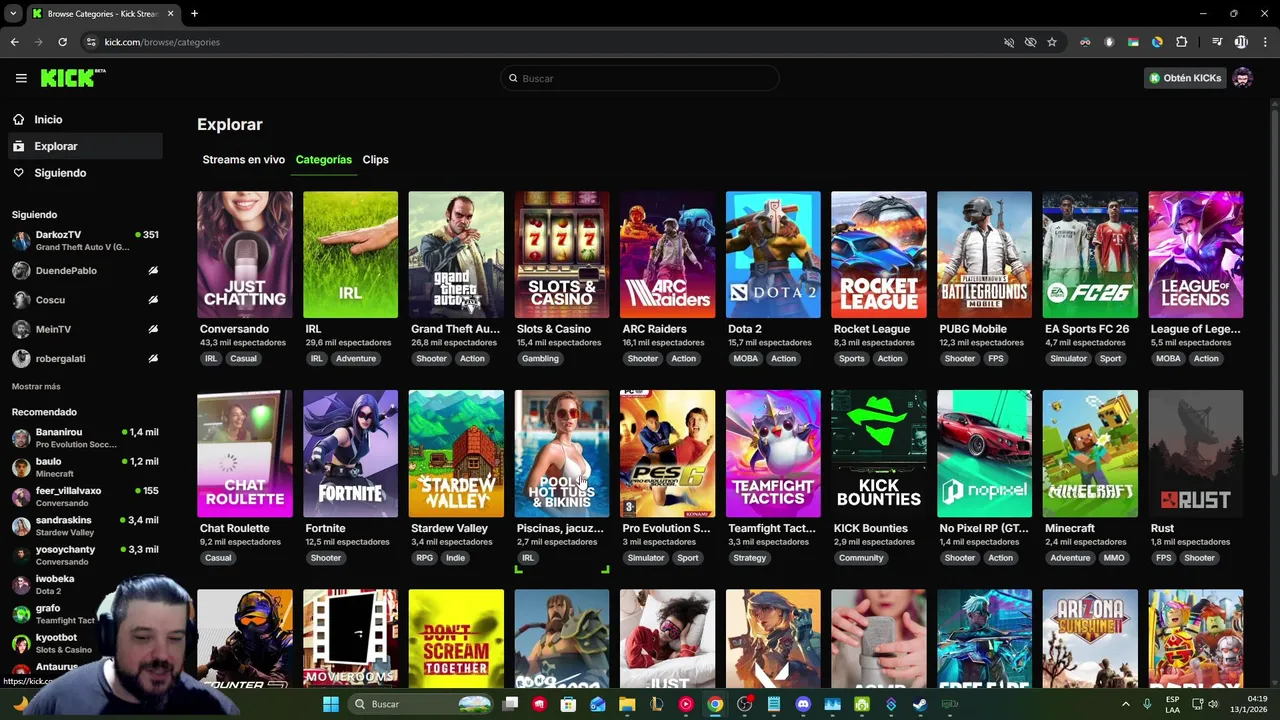Image resolution: width=1280 pixels, height=720 pixels.
Task: Click DarkozTV channel avatar
Action: [x=21, y=241]
